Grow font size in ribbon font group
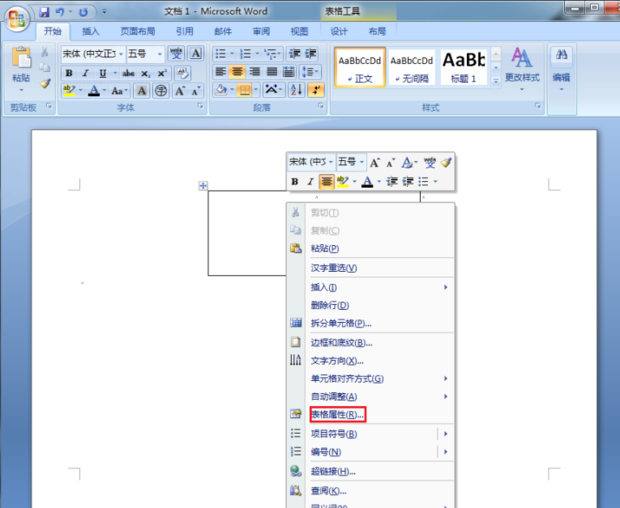This screenshot has height=508, width=620. coord(180,91)
